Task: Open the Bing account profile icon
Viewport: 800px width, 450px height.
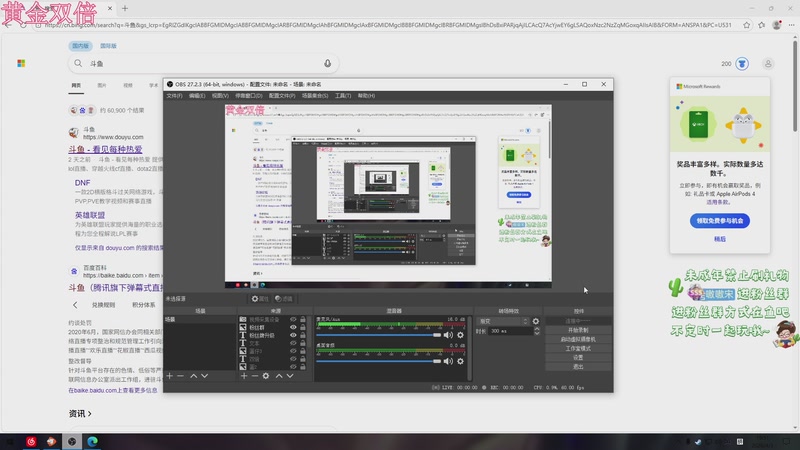Action: pos(768,64)
